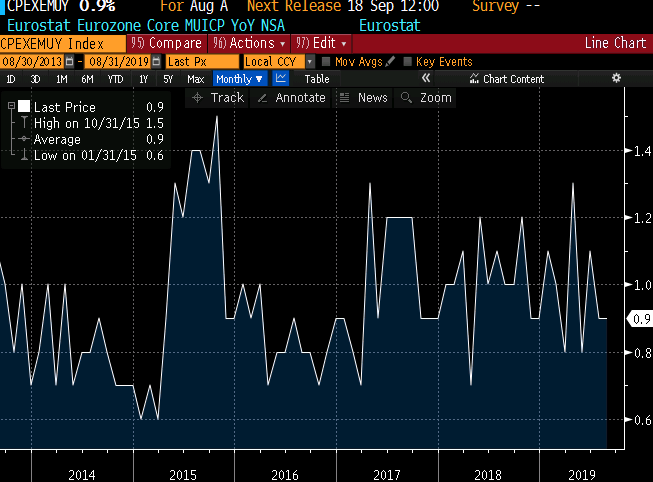Open the Edit menu
Viewport: 653px width, 482px height.
(x=324, y=43)
